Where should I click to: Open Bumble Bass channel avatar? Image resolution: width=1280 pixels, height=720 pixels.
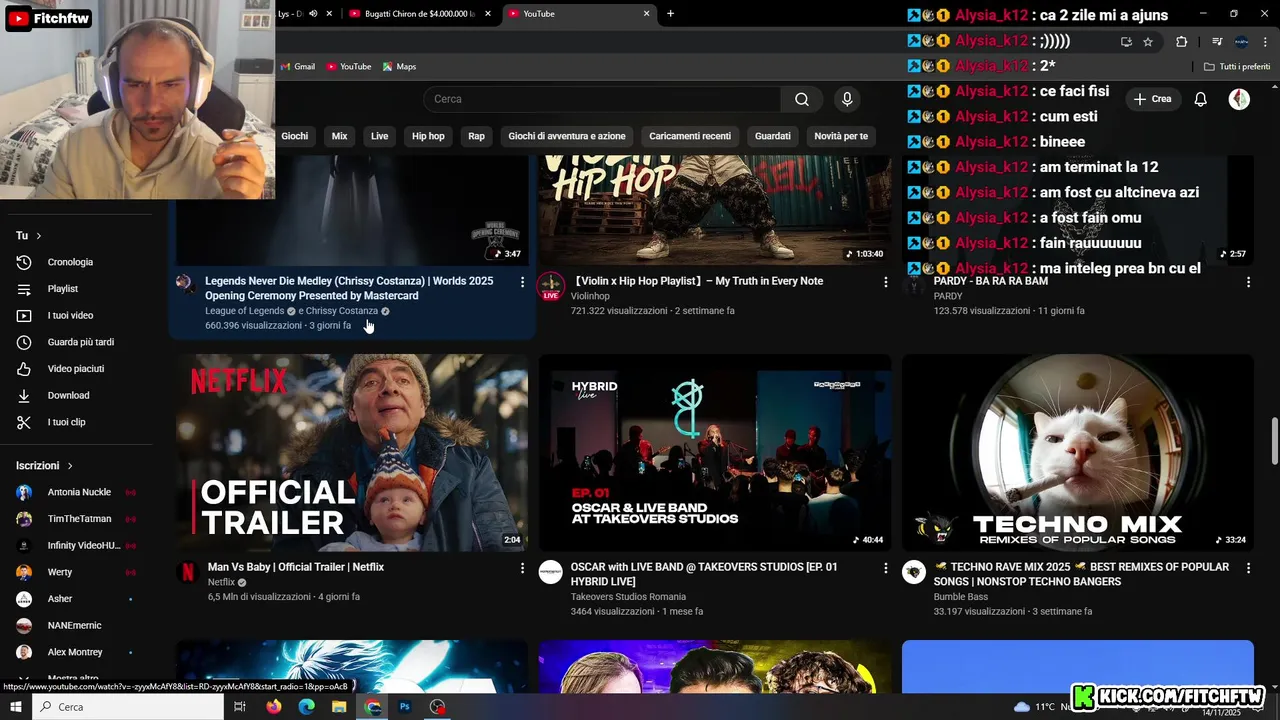coord(913,572)
